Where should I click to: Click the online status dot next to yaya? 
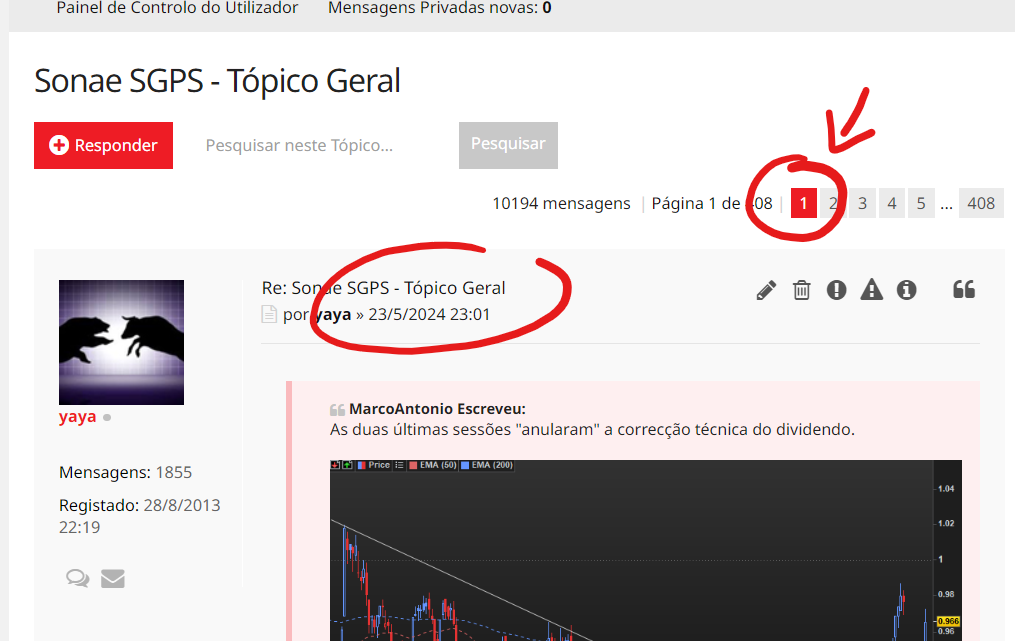pos(107,418)
